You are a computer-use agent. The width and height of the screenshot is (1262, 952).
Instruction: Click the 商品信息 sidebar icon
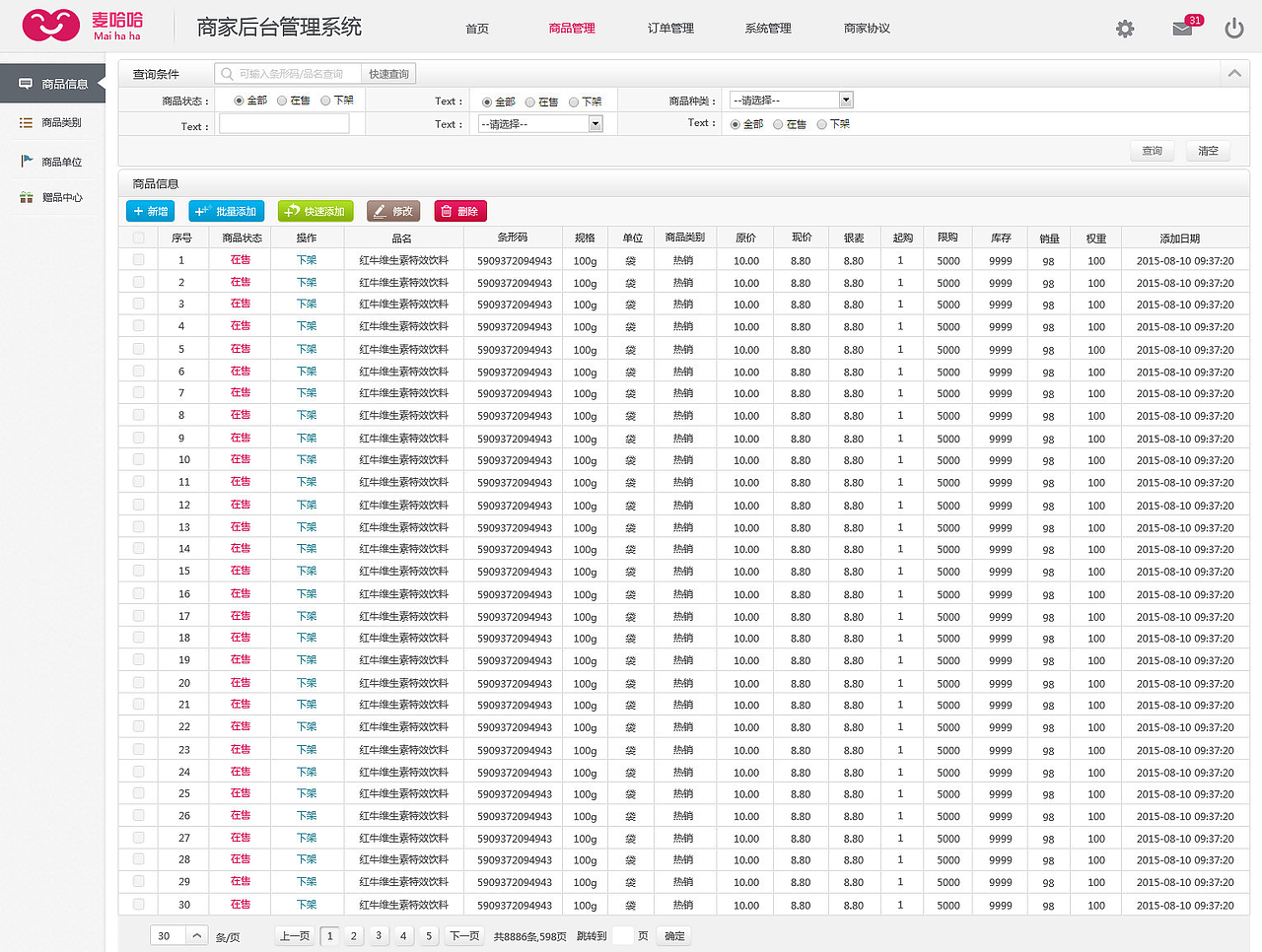(26, 84)
